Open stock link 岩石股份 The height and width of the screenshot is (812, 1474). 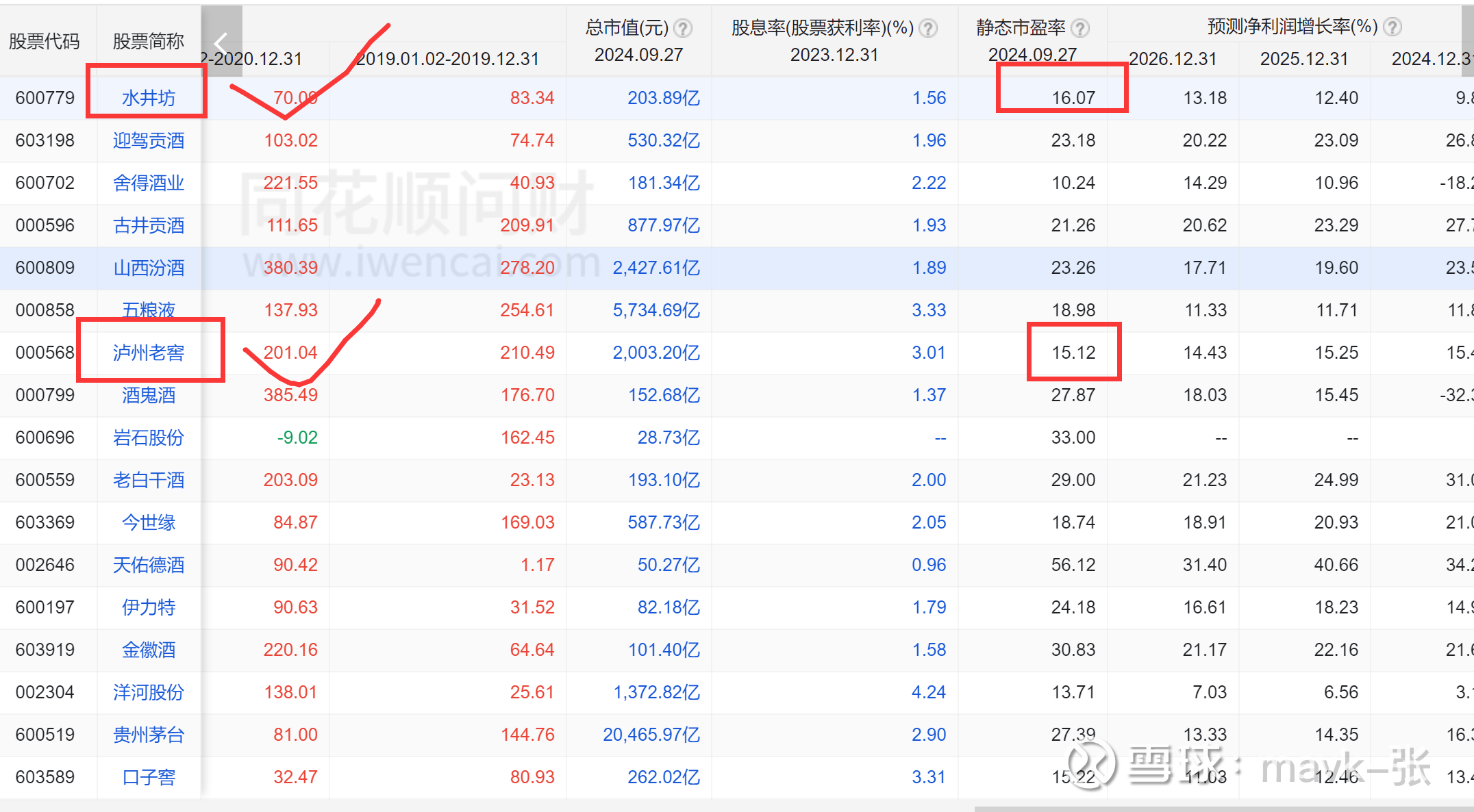(149, 437)
